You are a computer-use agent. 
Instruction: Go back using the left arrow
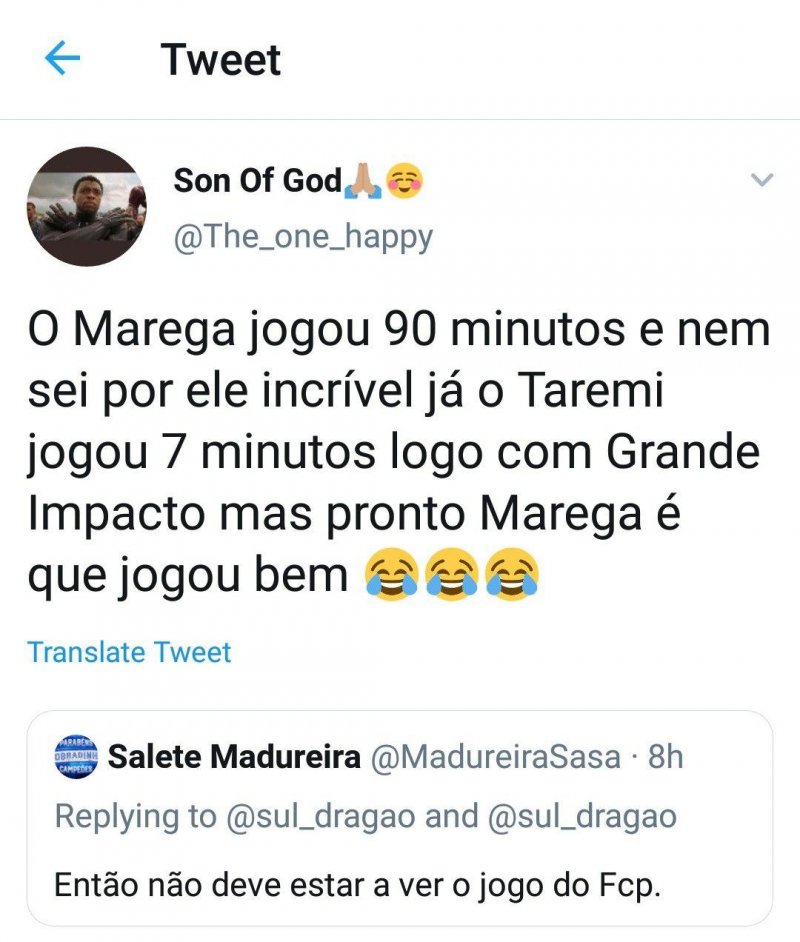tap(62, 59)
